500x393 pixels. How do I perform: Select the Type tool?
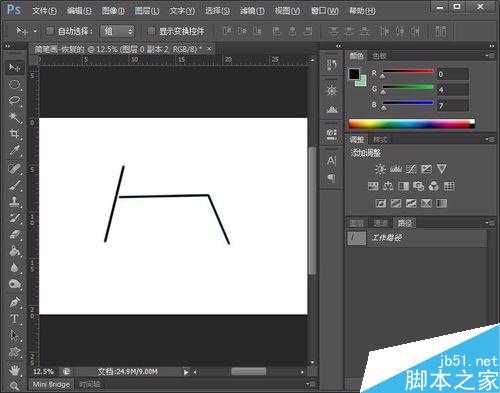14,319
